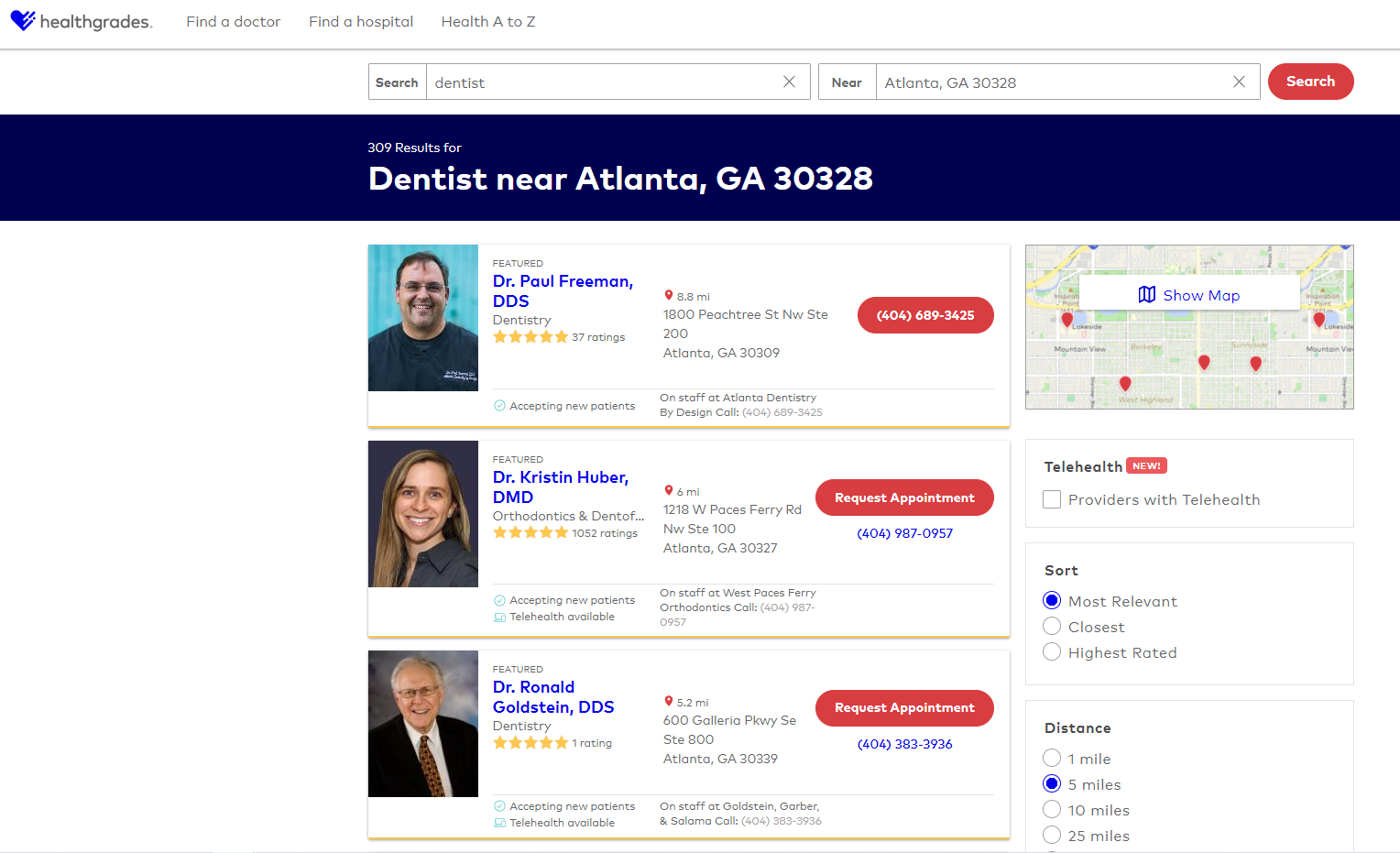This screenshot has width=1400, height=853.
Task: Click Dr. Freeman's accepting patients checkmark icon
Action: pos(499,406)
